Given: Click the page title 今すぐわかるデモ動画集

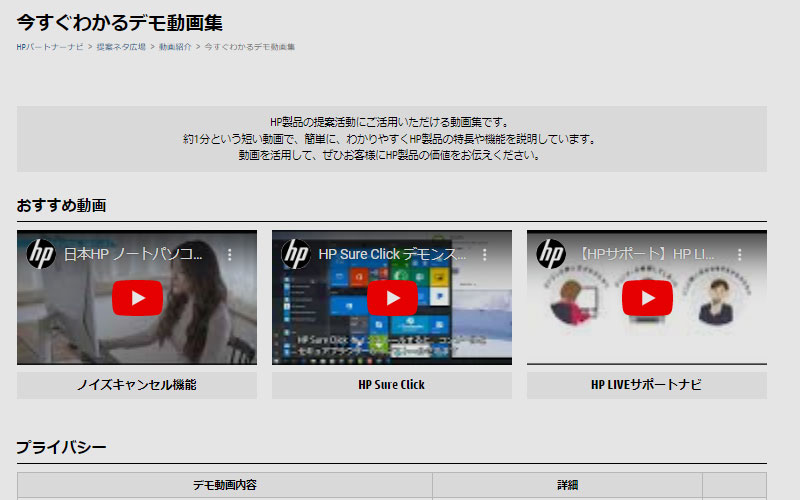Looking at the screenshot, I should pyautogui.click(x=120, y=22).
